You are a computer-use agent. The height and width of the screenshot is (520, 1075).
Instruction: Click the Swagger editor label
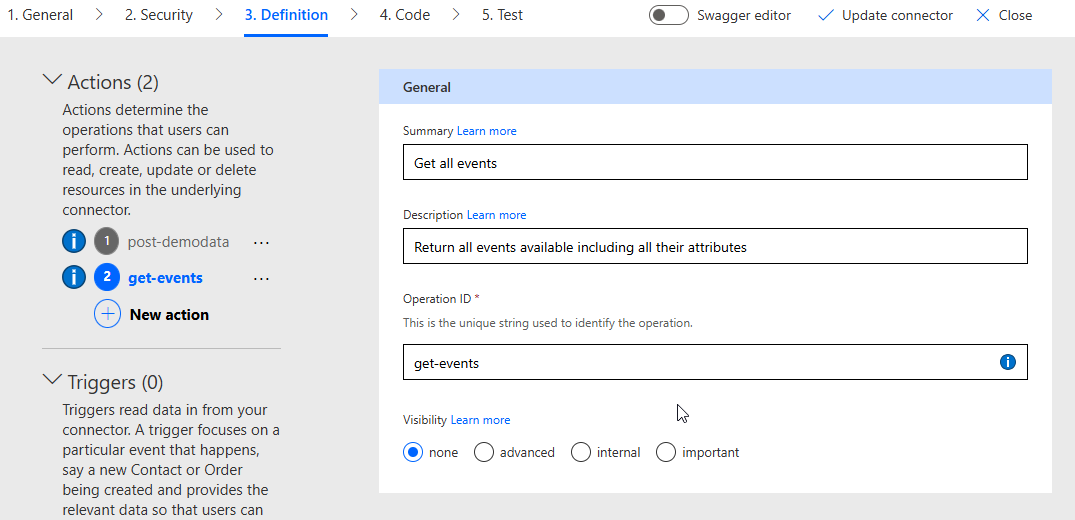(744, 15)
